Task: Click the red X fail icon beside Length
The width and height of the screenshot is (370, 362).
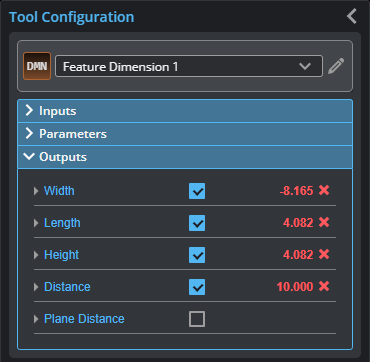Action: [324, 222]
